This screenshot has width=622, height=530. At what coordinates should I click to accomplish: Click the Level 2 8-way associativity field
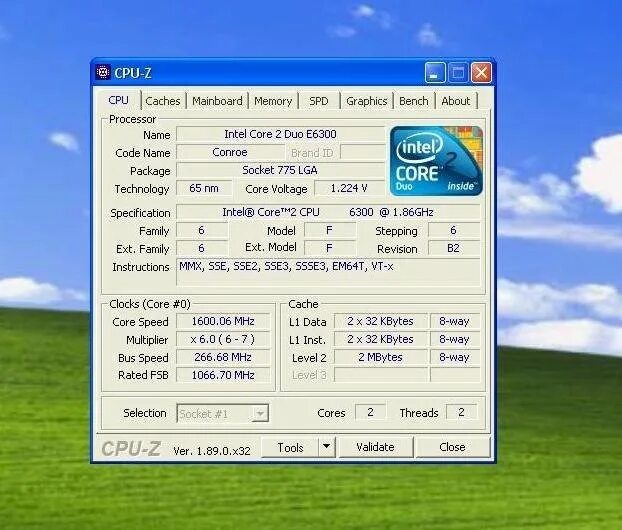point(455,357)
